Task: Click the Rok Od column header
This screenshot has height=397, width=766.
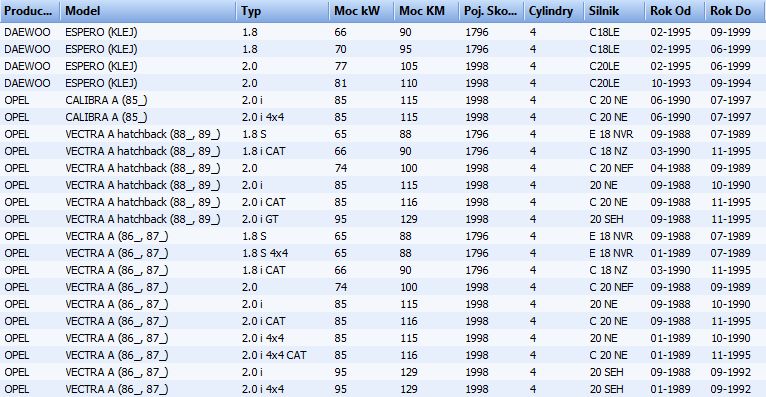Action: 675,11
